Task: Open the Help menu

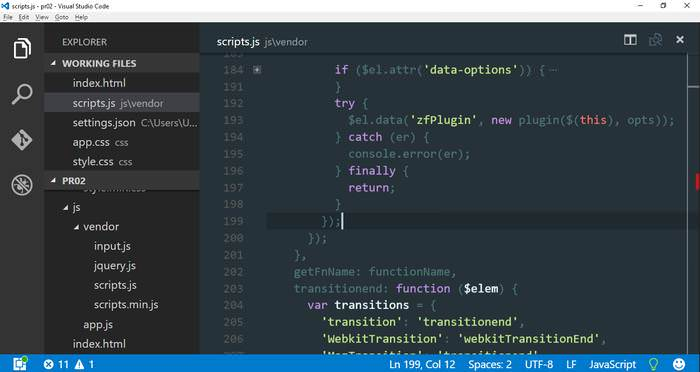Action: tap(81, 17)
